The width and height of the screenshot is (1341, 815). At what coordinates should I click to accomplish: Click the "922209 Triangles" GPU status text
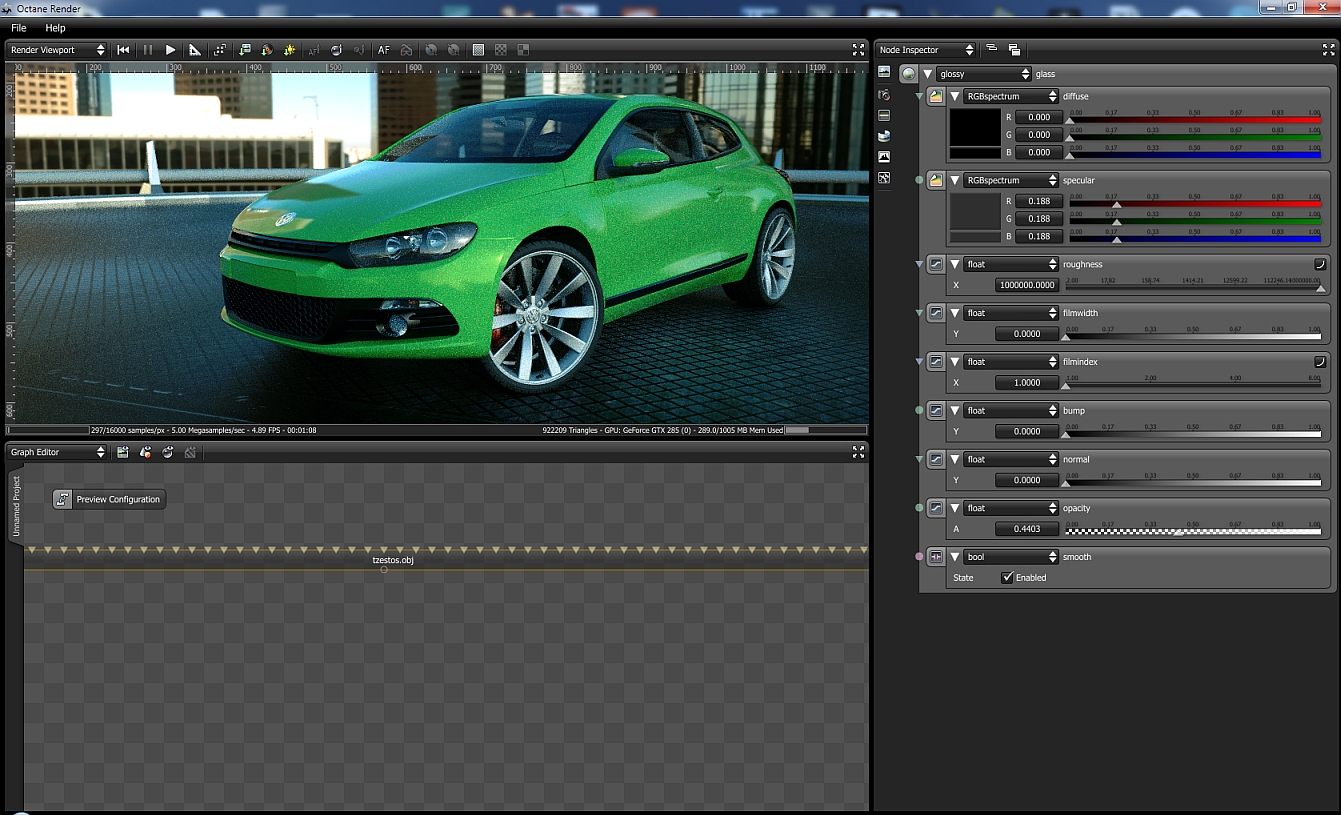(663, 430)
